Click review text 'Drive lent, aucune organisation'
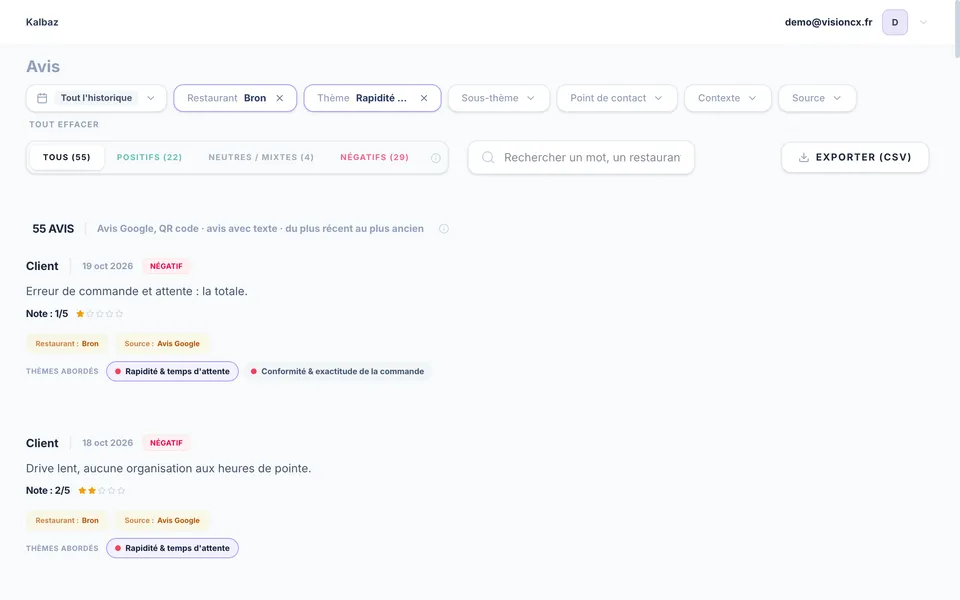Image resolution: width=960 pixels, height=600 pixels. pyautogui.click(x=168, y=468)
